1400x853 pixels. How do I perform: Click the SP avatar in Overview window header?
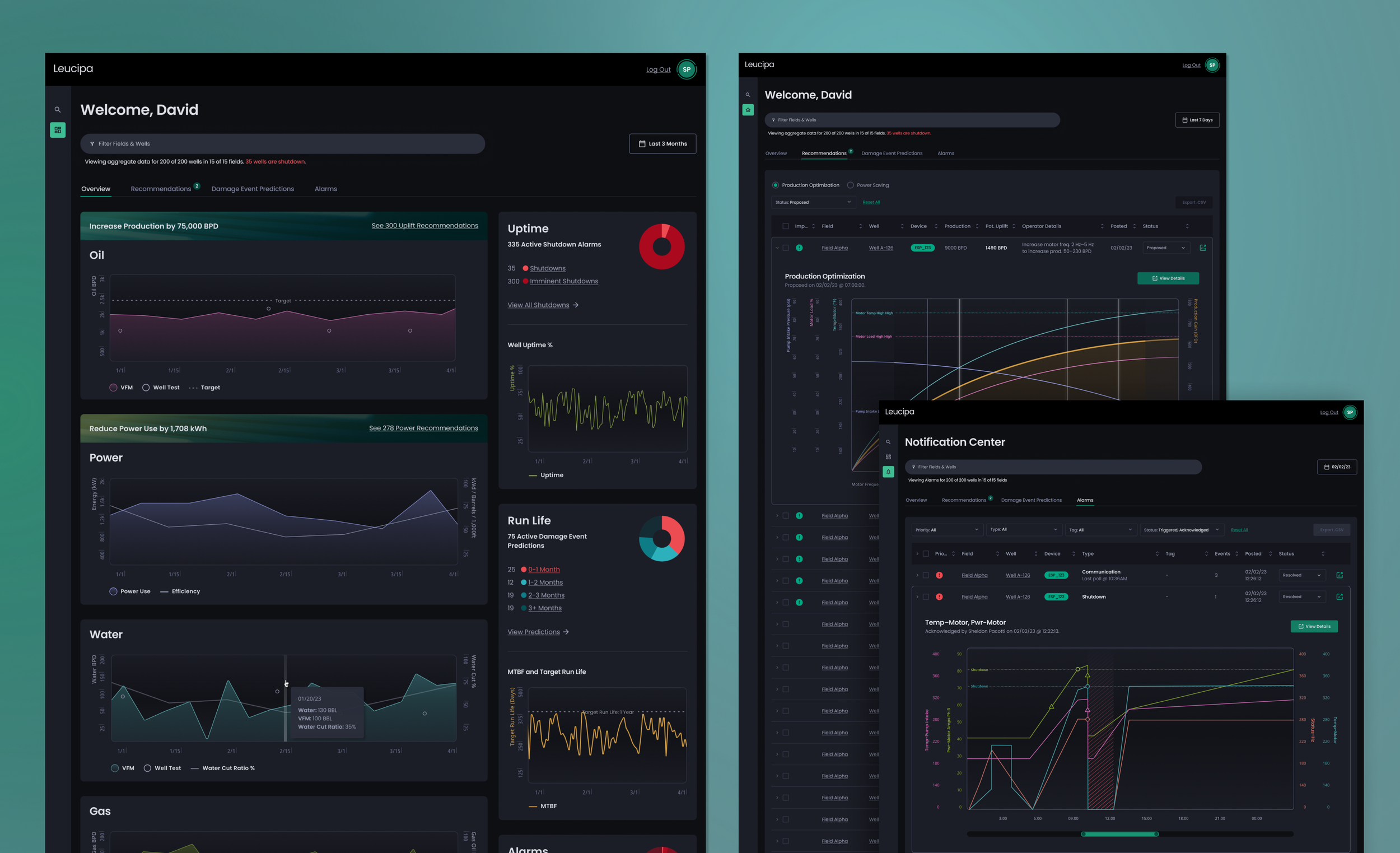[687, 69]
